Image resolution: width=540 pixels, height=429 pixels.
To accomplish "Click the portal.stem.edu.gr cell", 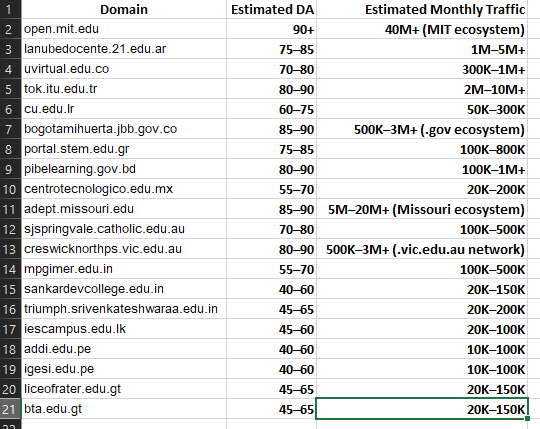I will pyautogui.click(x=124, y=149).
